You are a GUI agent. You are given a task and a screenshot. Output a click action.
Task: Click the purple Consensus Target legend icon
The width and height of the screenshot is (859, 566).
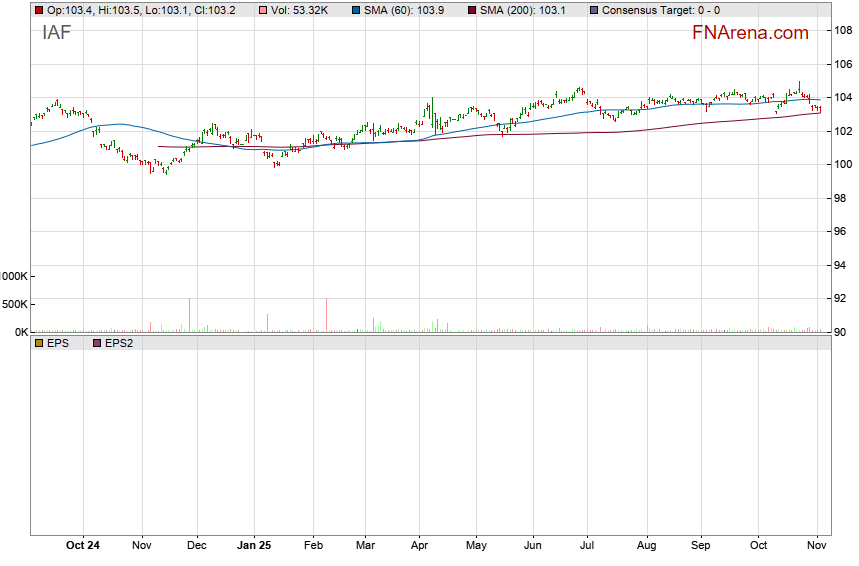point(594,10)
